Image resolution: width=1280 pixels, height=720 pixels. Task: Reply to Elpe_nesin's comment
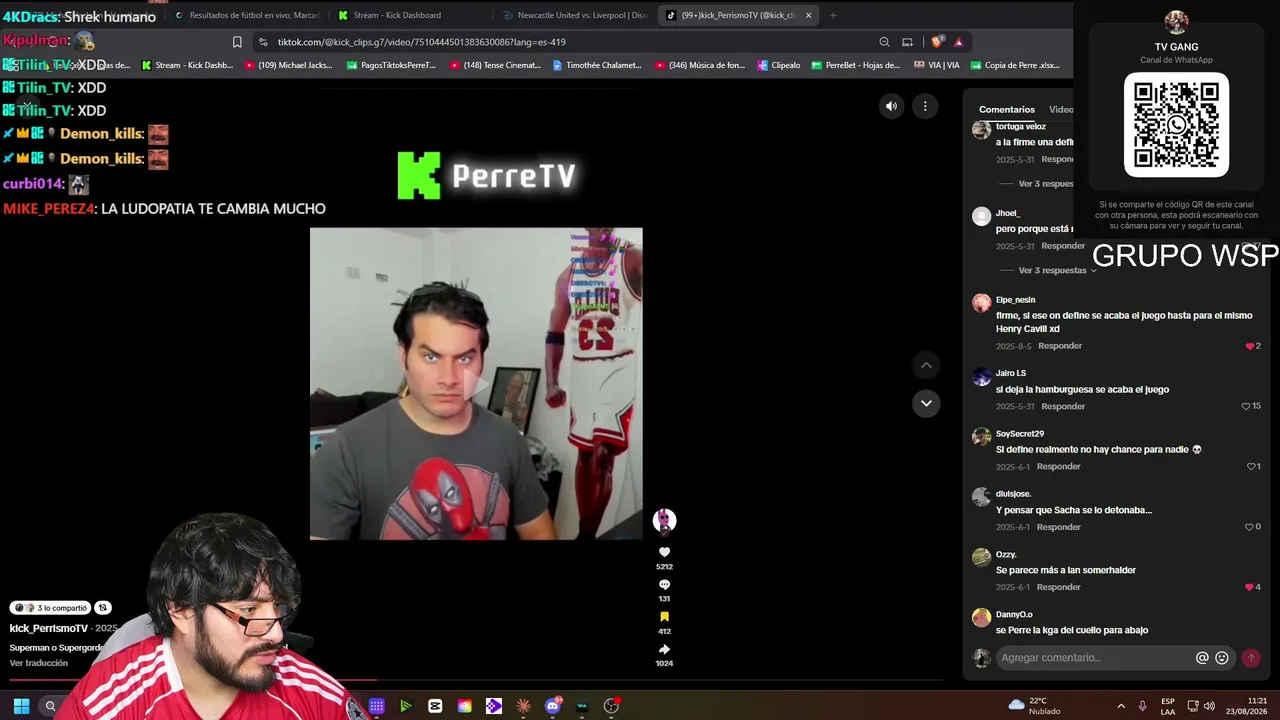(1060, 346)
